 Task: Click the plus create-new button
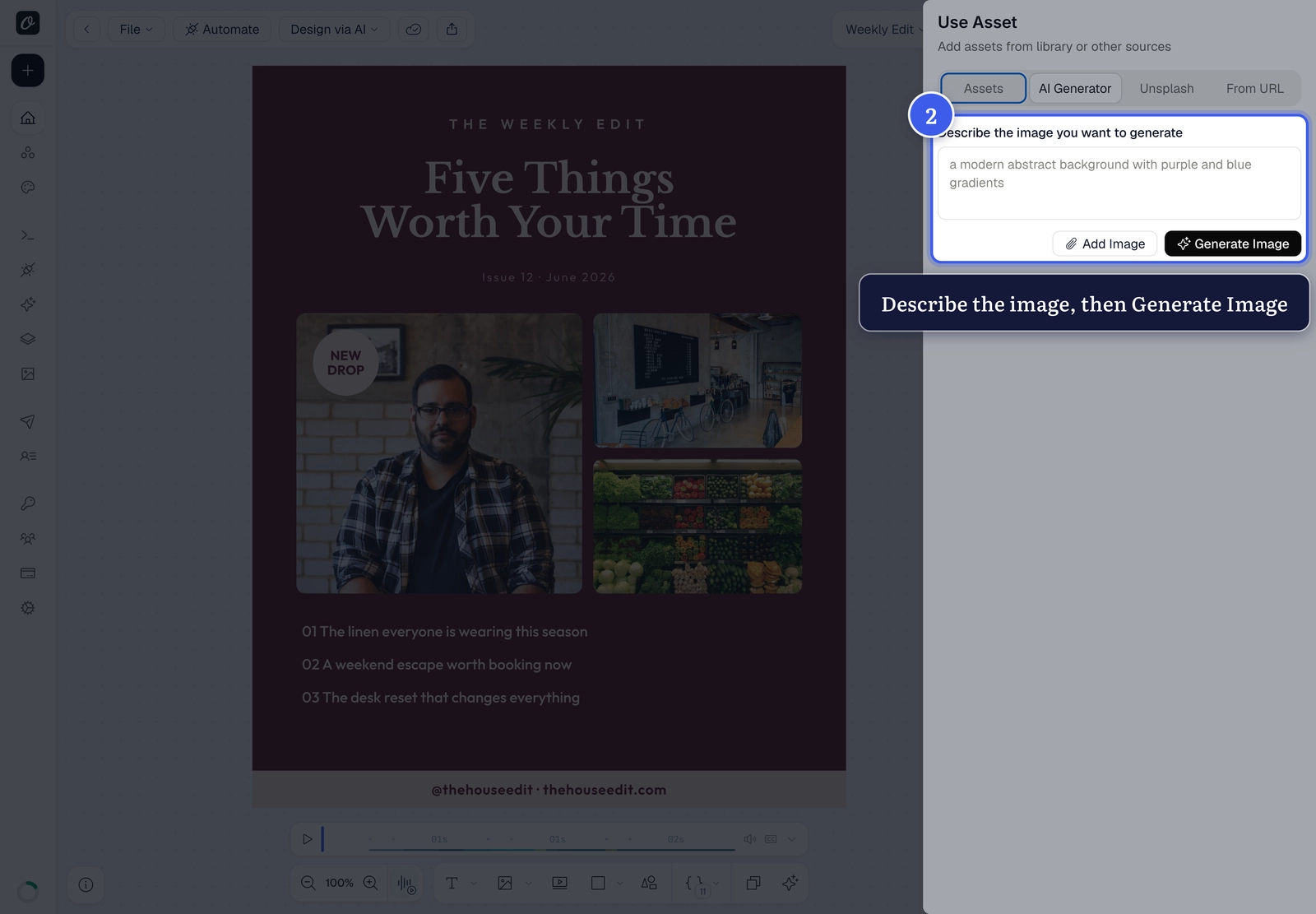pos(28,71)
